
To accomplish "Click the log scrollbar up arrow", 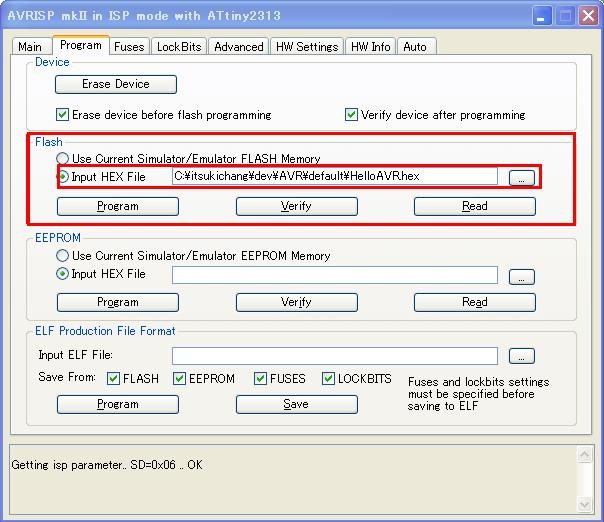I will [x=584, y=455].
